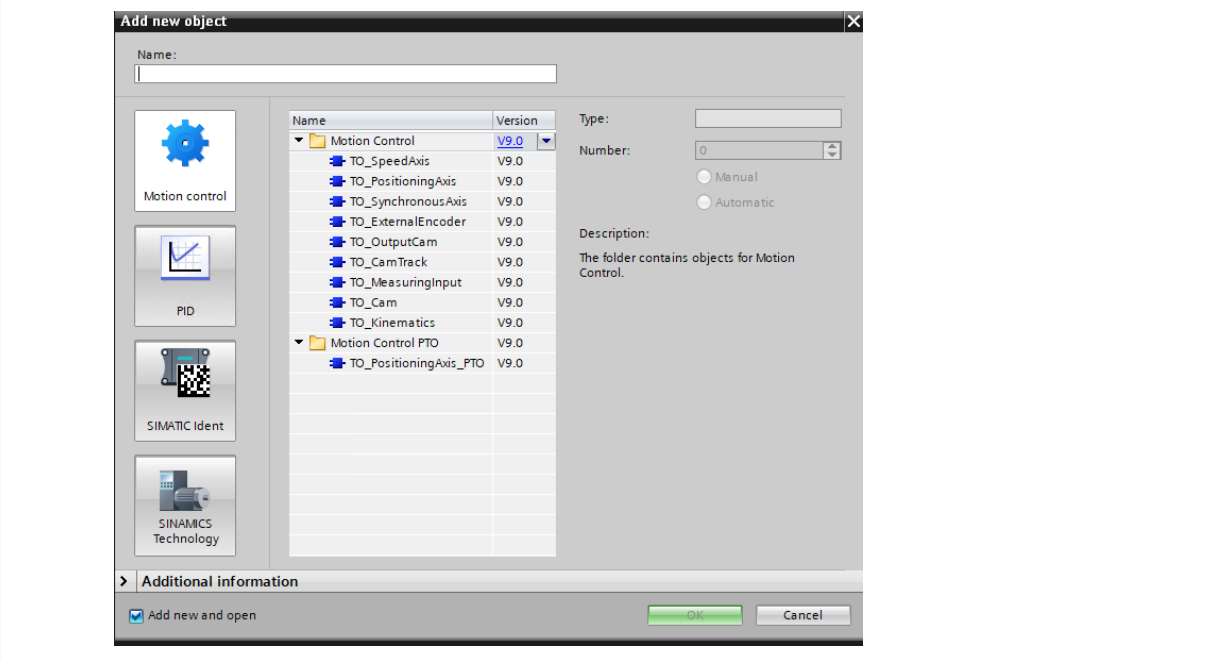Click the TO_ExternalEncoder object icon
Viewport: 1225px width, 660px height.
pyautogui.click(x=337, y=222)
